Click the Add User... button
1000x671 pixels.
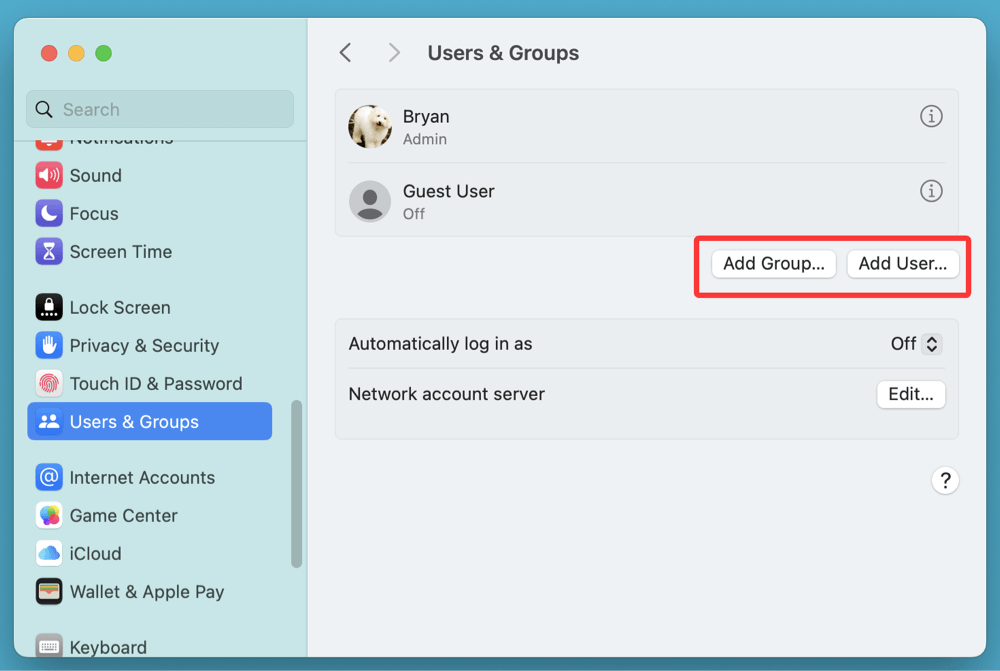pyautogui.click(x=902, y=264)
